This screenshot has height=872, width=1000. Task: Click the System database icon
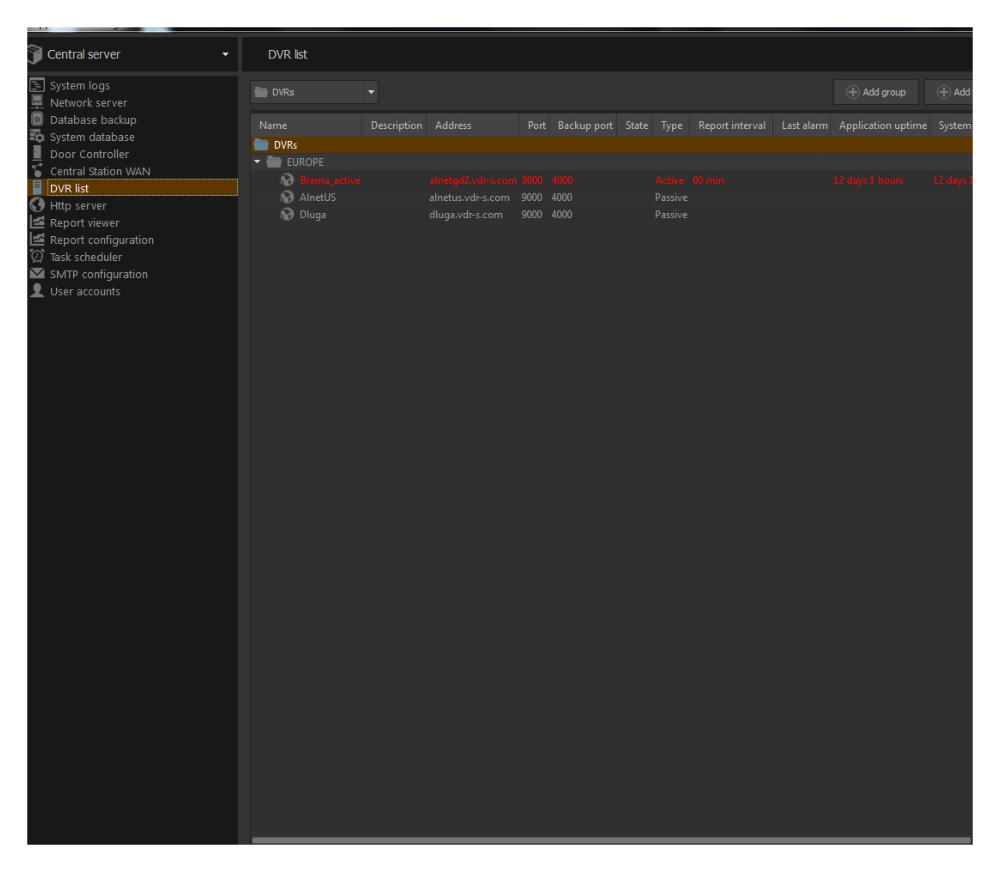[x=37, y=137]
